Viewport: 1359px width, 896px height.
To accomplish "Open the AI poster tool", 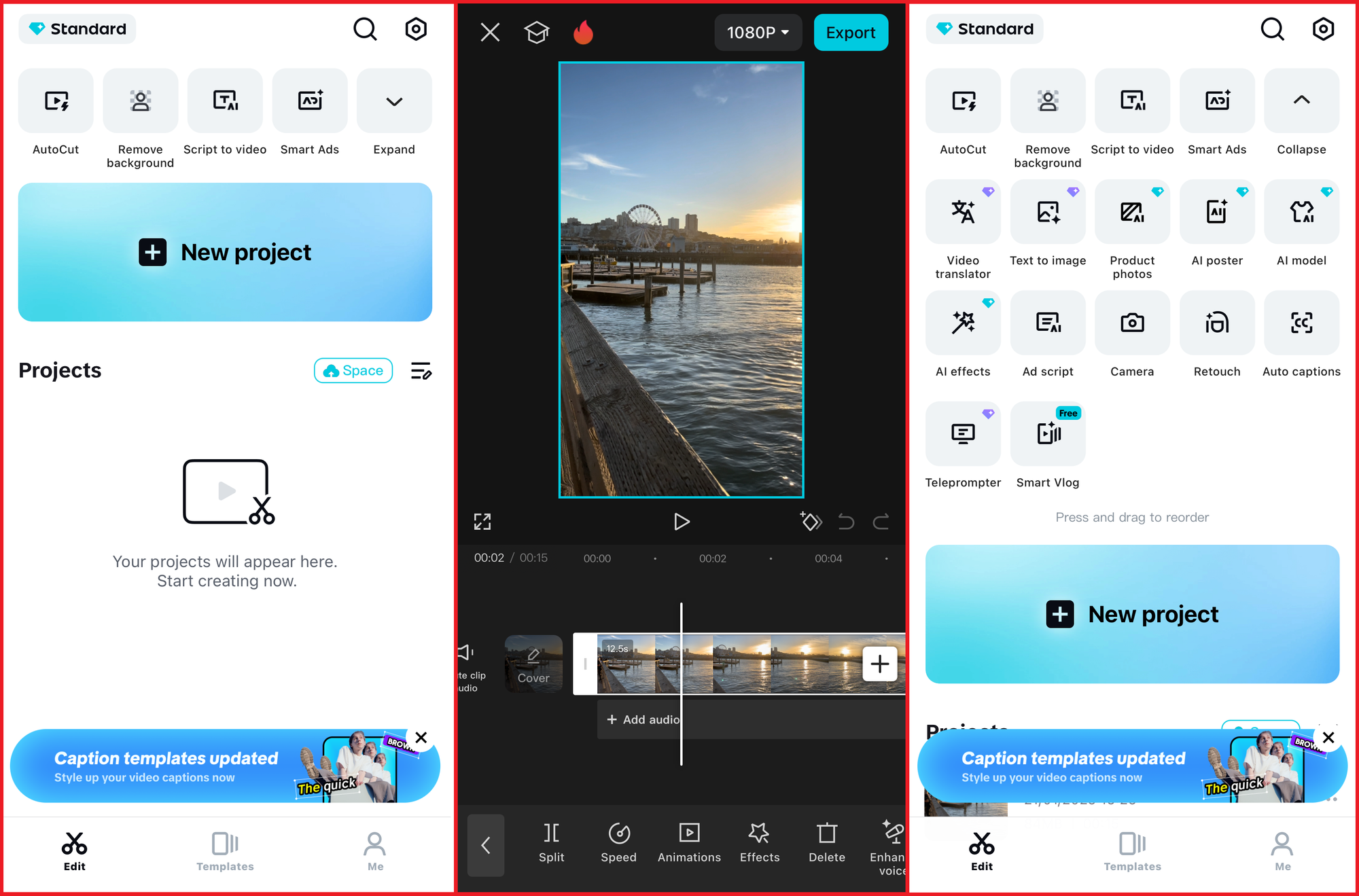I will click(1216, 211).
